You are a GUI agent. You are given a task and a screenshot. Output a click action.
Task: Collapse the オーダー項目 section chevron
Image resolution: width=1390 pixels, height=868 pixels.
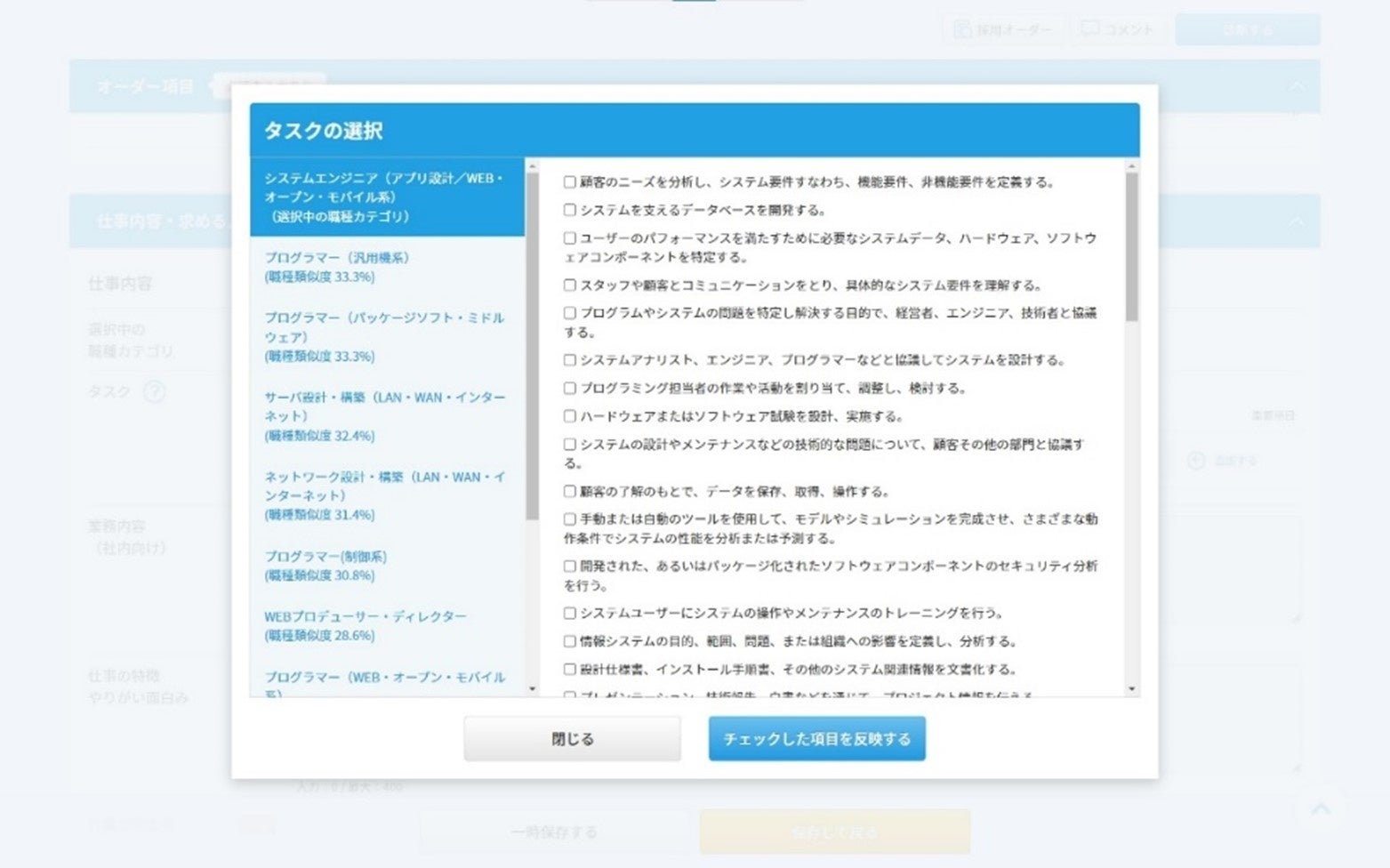pos(1298,86)
